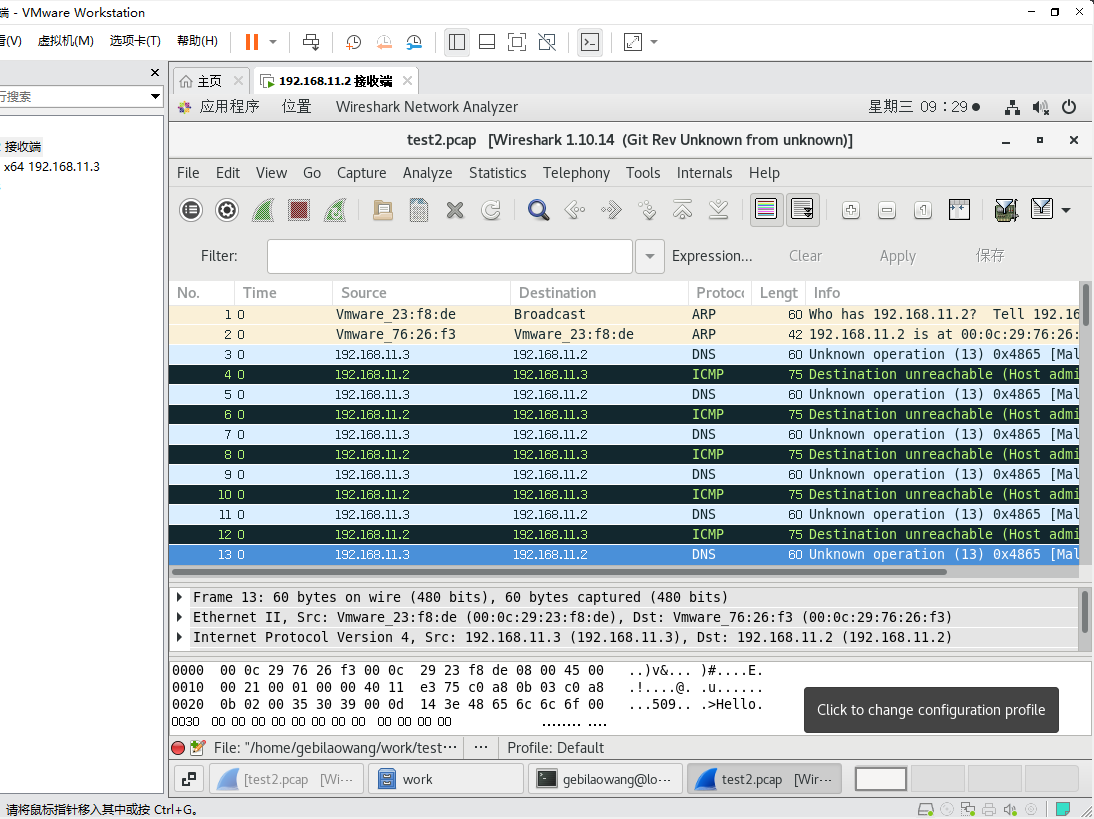
Task: Click the guest power icon
Action: 1069,107
